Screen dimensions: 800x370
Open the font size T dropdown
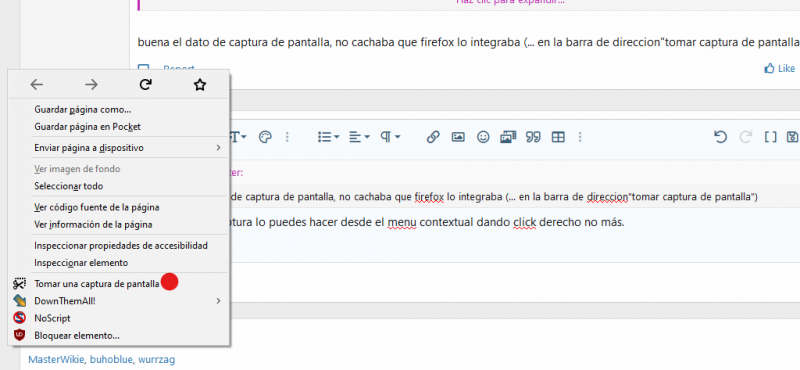coord(239,137)
